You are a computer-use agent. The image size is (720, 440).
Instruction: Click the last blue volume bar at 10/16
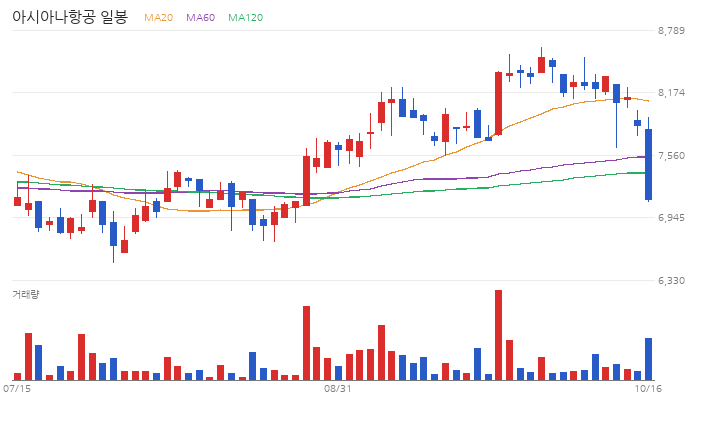(648, 359)
